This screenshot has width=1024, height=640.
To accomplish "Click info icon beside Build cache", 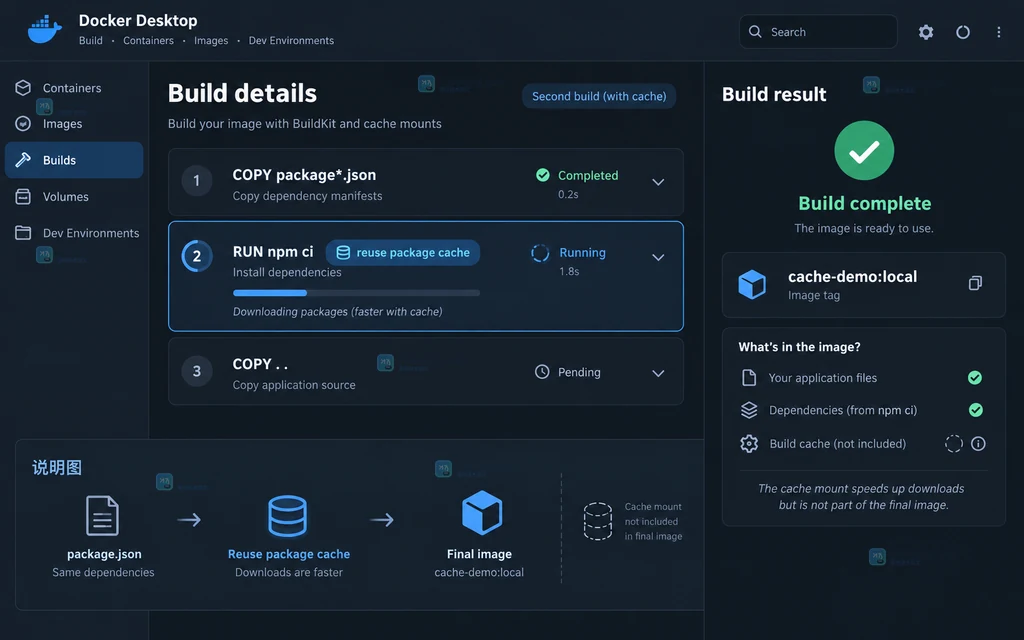I will [x=978, y=443].
